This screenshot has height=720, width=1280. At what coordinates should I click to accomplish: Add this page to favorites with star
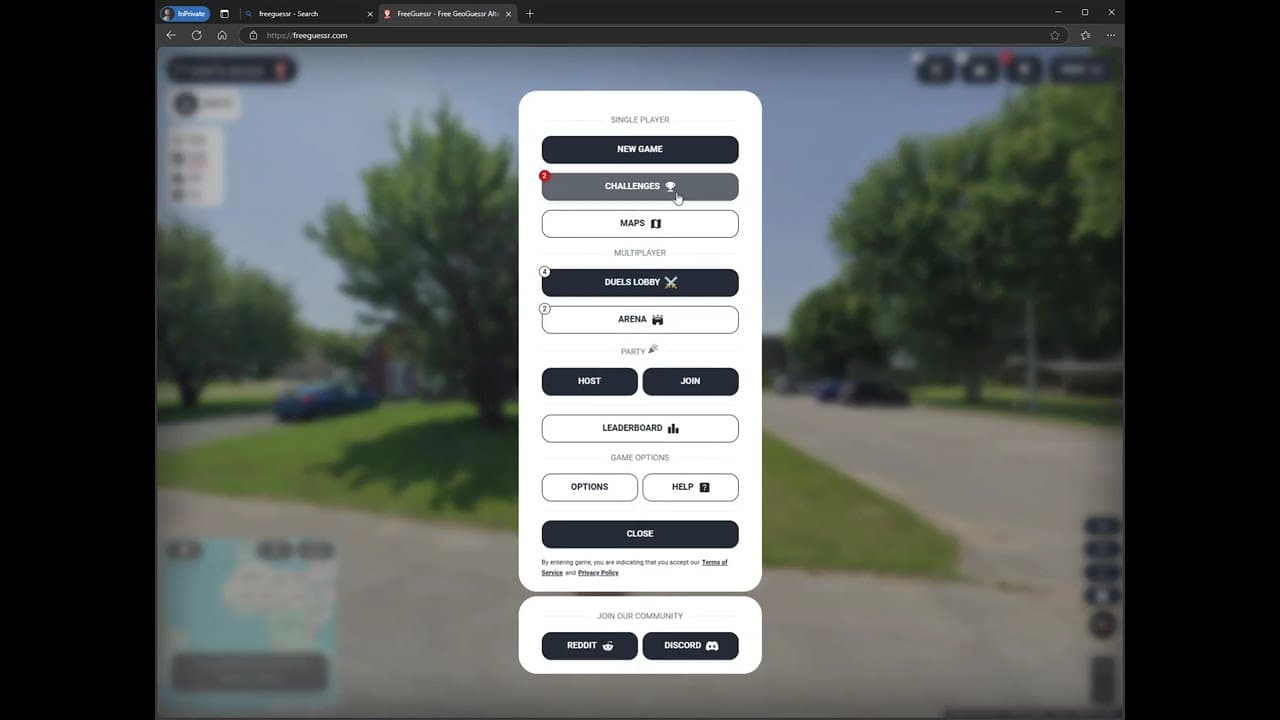[x=1055, y=35]
